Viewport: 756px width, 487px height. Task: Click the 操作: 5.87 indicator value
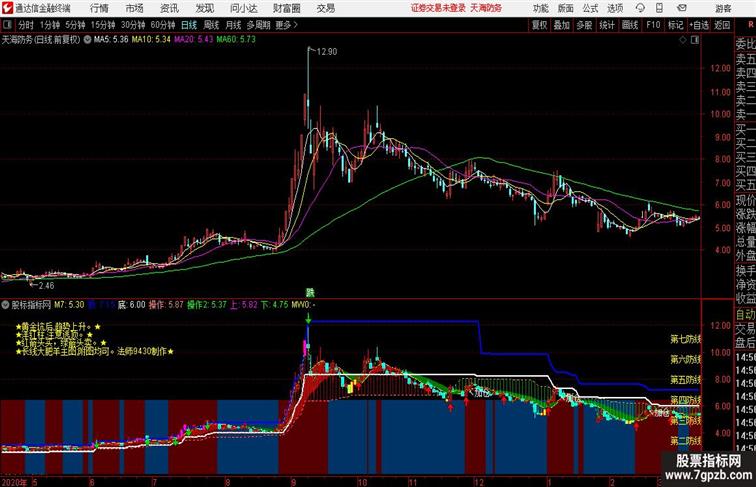(x=166, y=305)
